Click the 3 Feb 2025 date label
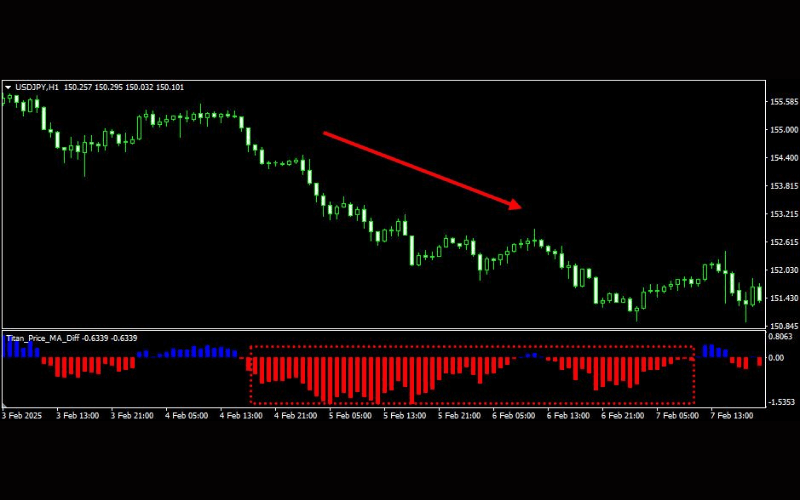Image resolution: width=800 pixels, height=500 pixels. 23,414
